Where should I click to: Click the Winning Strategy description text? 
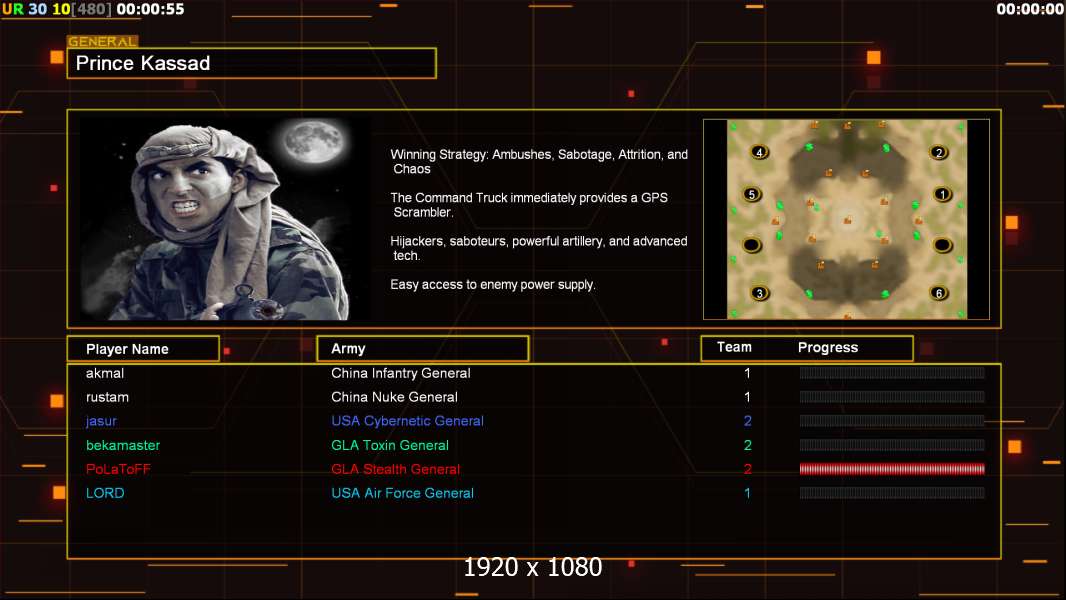(x=539, y=162)
